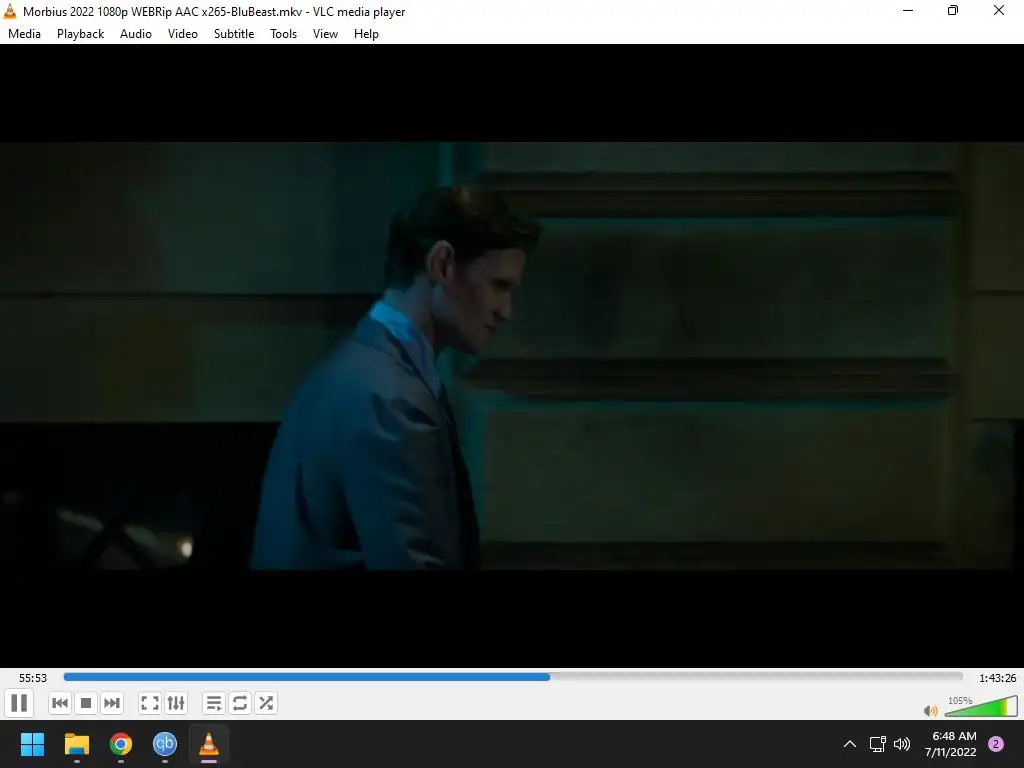1024x768 pixels.
Task: Open the Subtitle menu
Action: coord(234,34)
